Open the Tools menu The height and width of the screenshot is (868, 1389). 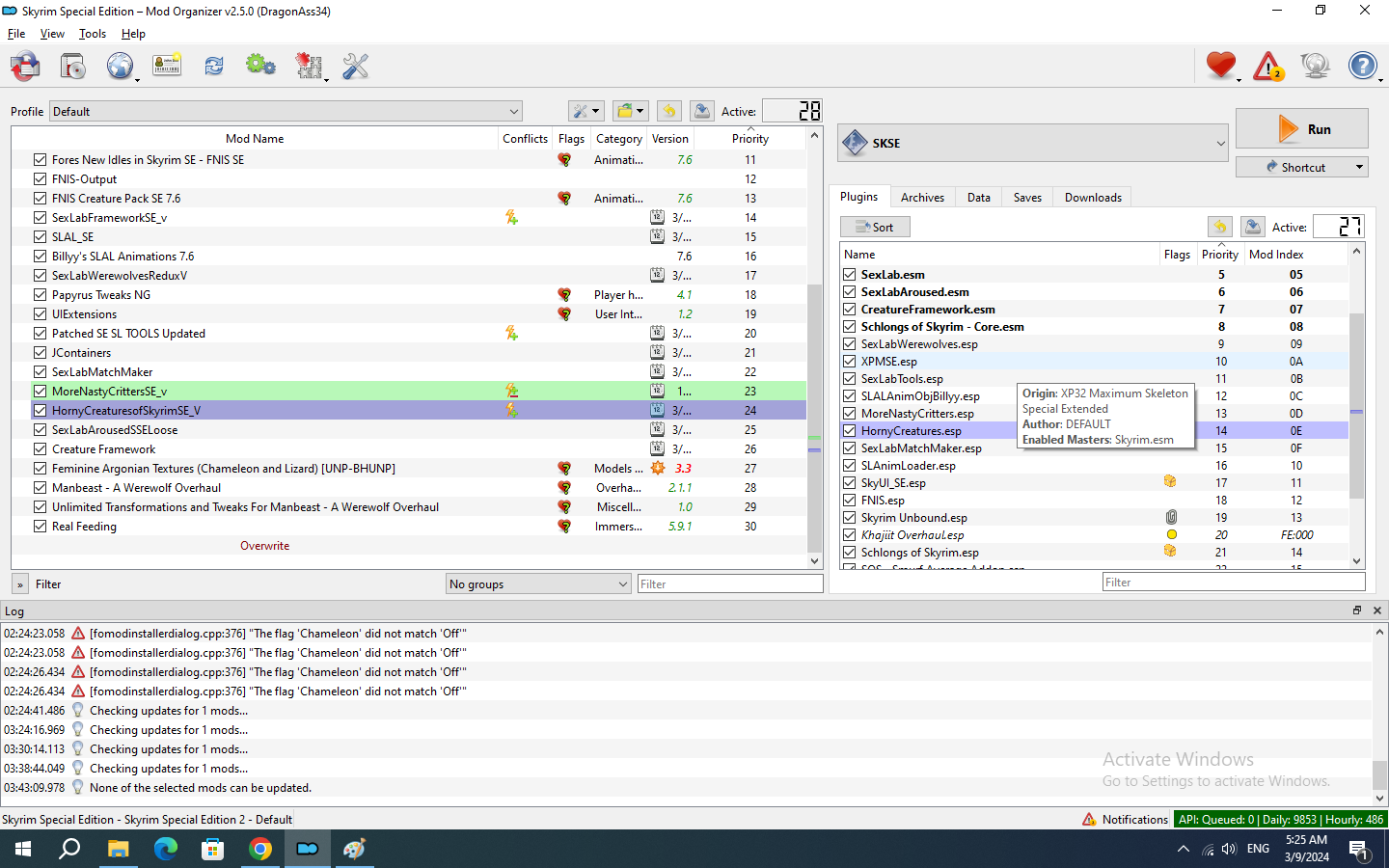93,34
